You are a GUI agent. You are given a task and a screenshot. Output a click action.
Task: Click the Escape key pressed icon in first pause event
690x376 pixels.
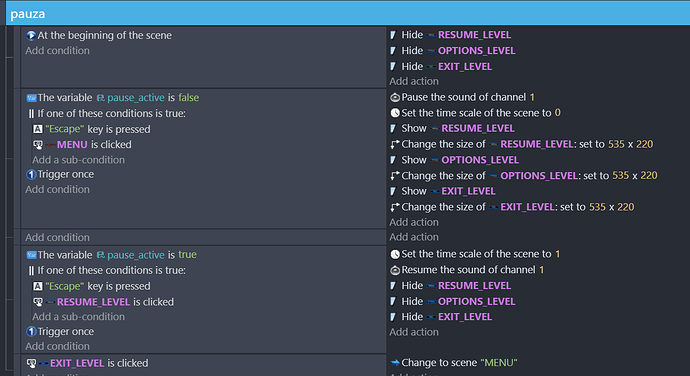pos(38,129)
